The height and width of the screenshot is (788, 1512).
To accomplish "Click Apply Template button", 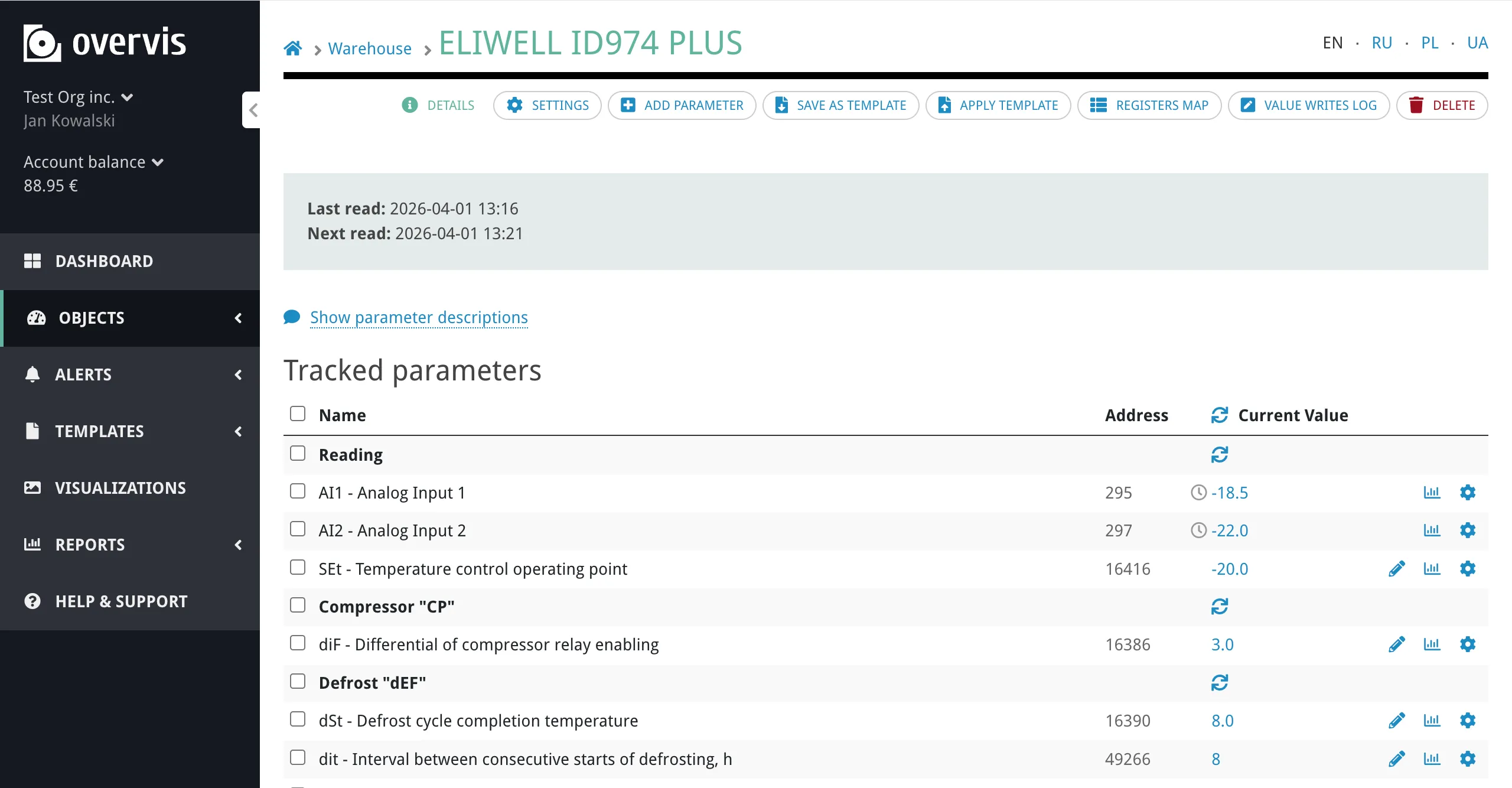I will [998, 105].
